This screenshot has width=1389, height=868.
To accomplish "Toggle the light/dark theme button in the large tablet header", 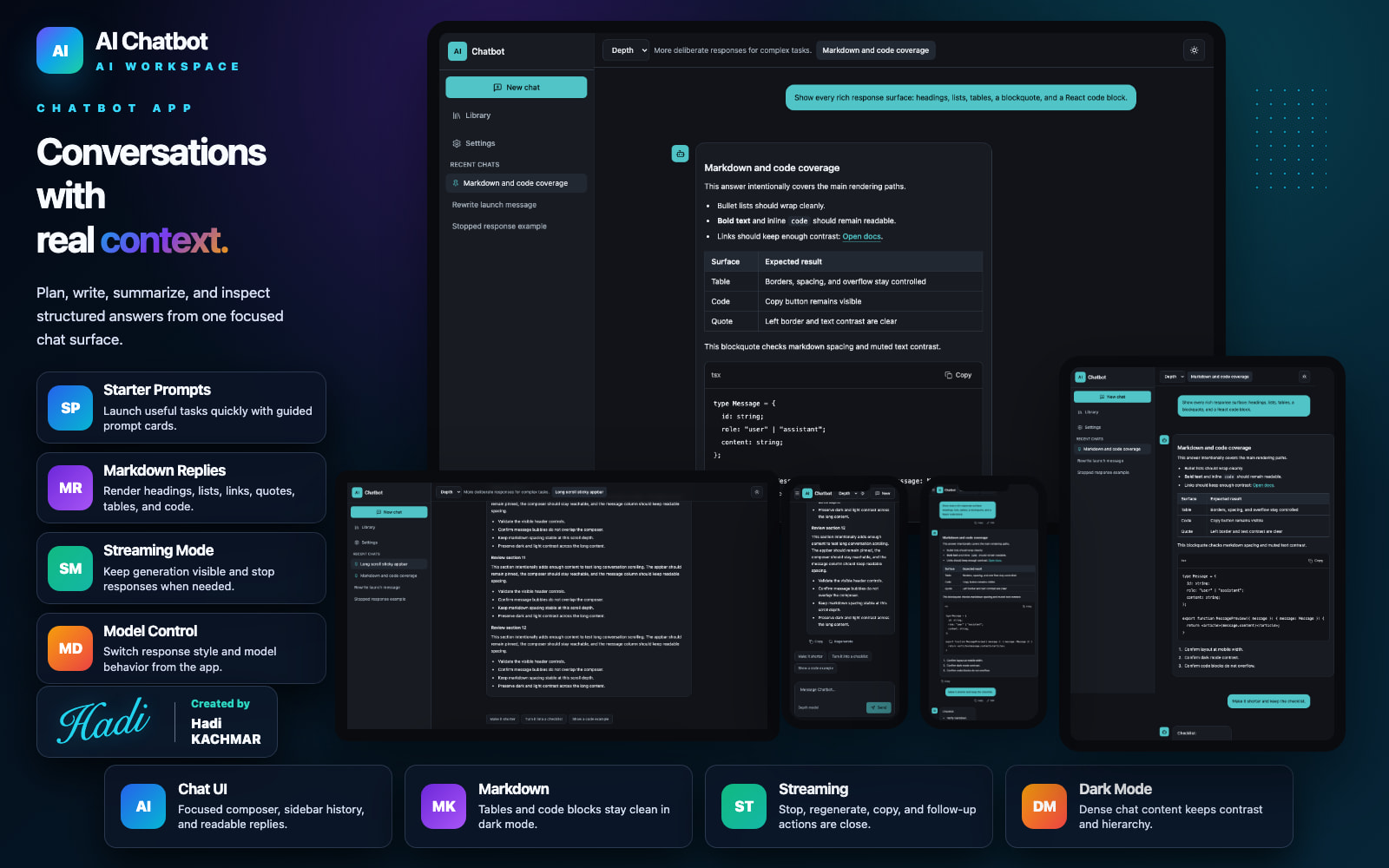I will tap(1195, 50).
